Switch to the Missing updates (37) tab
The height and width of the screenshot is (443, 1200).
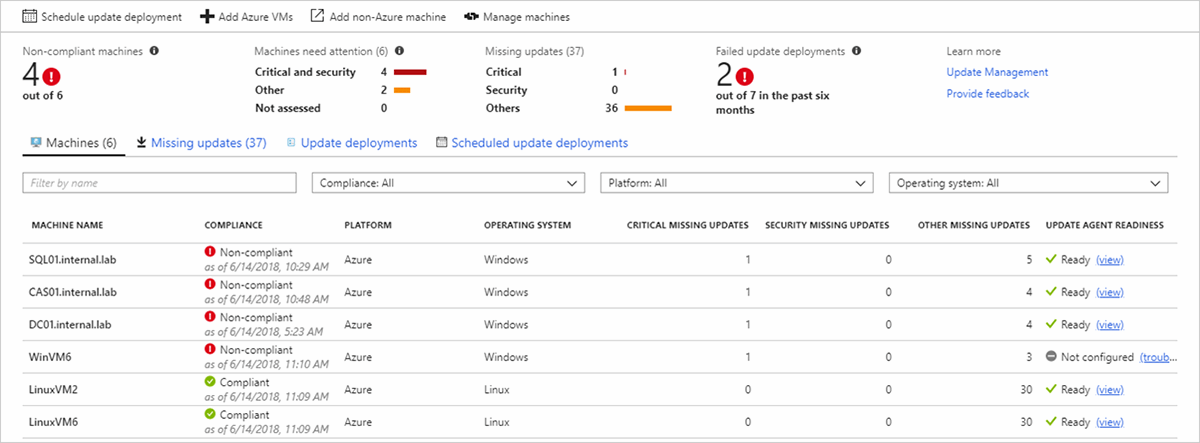(x=202, y=143)
